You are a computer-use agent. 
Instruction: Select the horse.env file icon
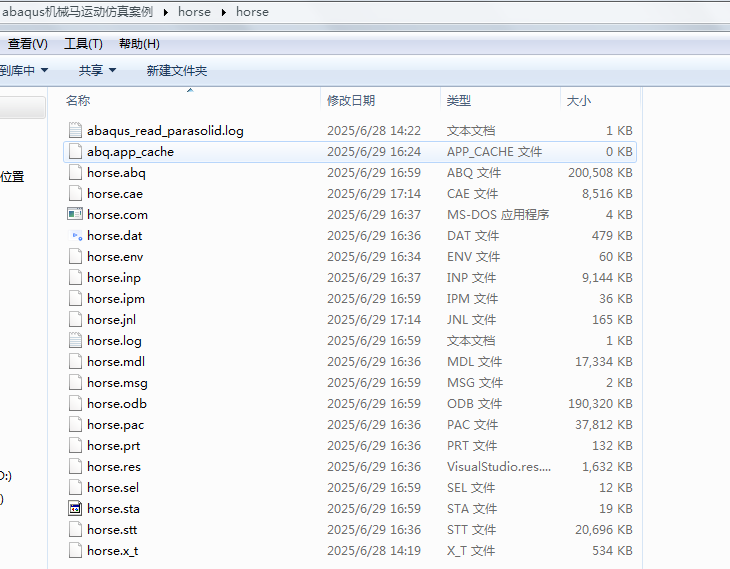pos(75,256)
